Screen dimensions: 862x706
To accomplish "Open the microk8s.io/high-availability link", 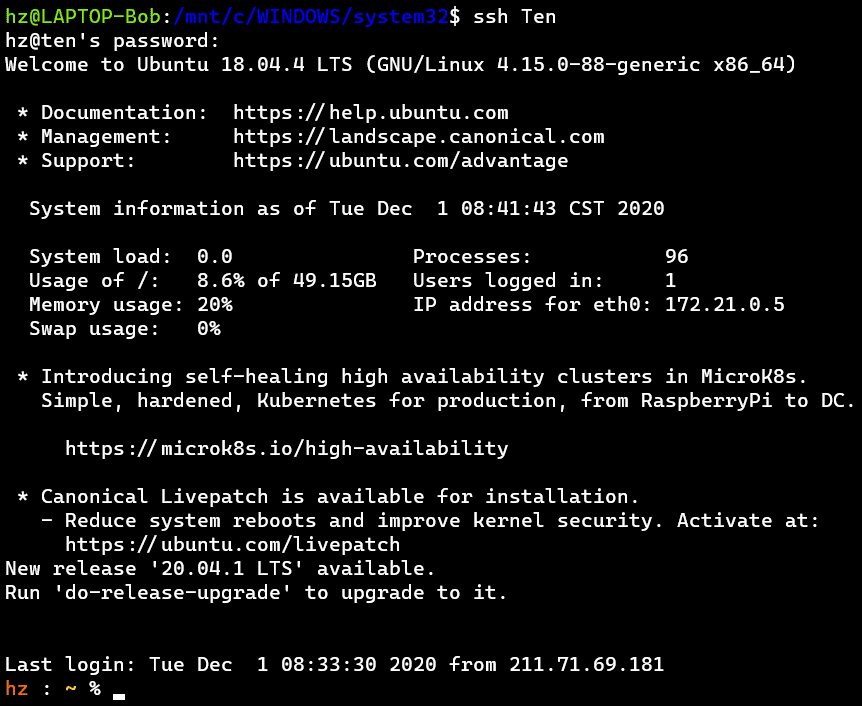I will point(286,448).
